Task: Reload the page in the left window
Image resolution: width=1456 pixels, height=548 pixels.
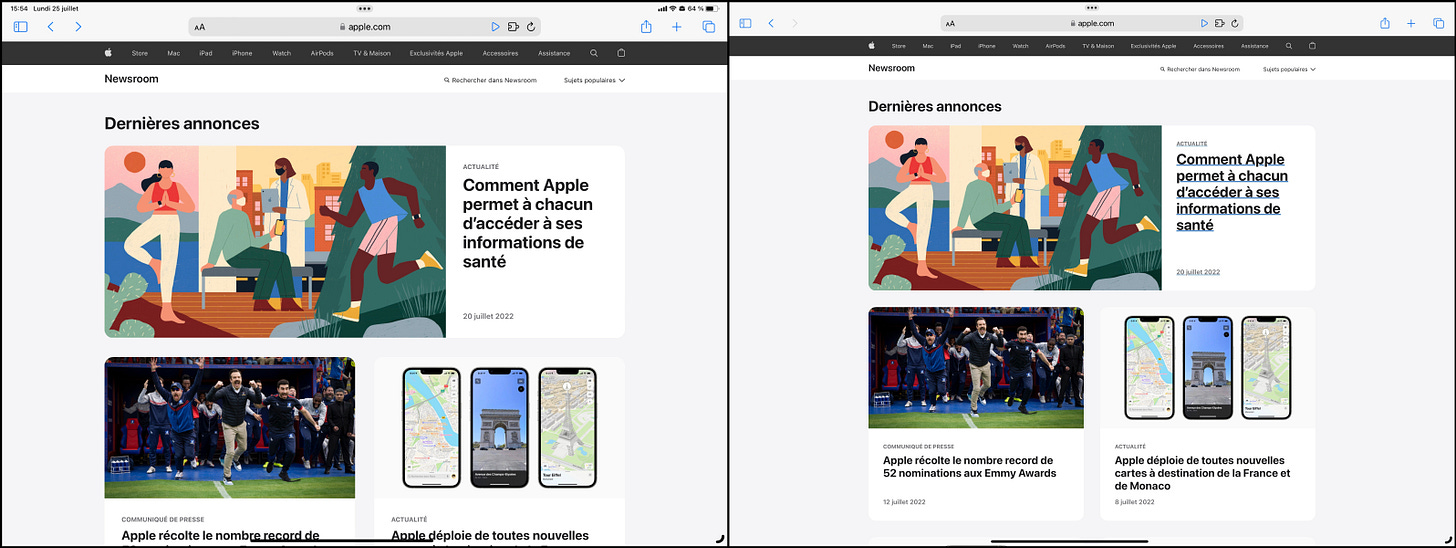Action: click(x=531, y=27)
